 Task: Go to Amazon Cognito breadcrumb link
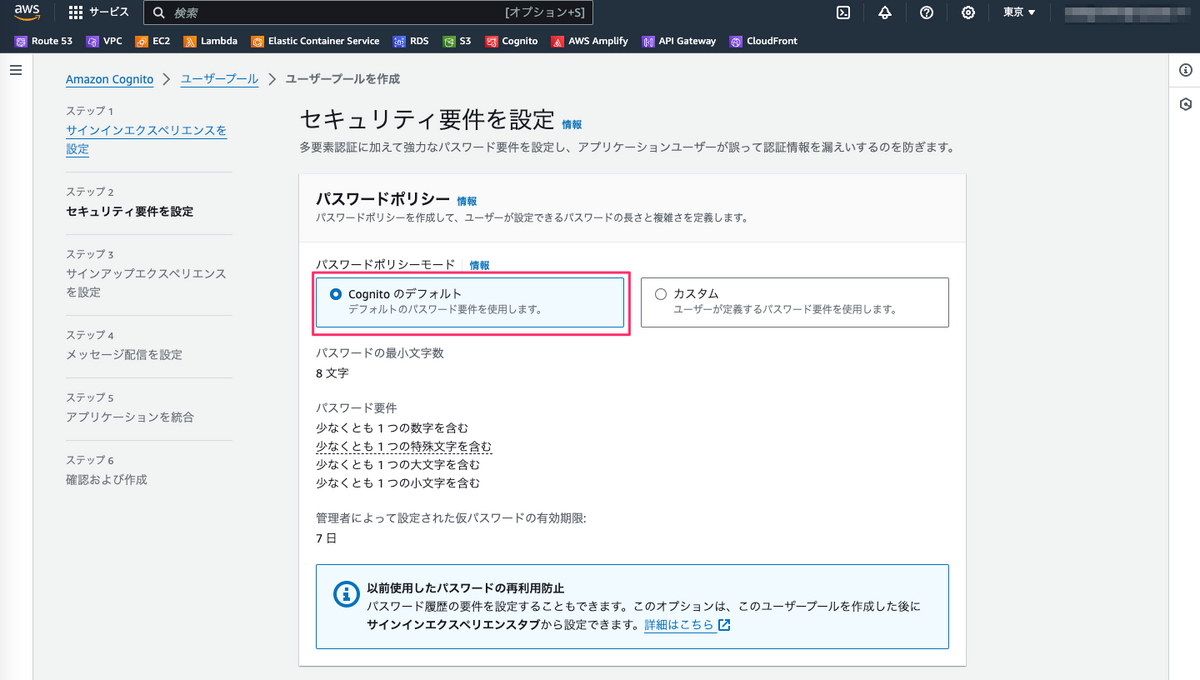[x=110, y=79]
